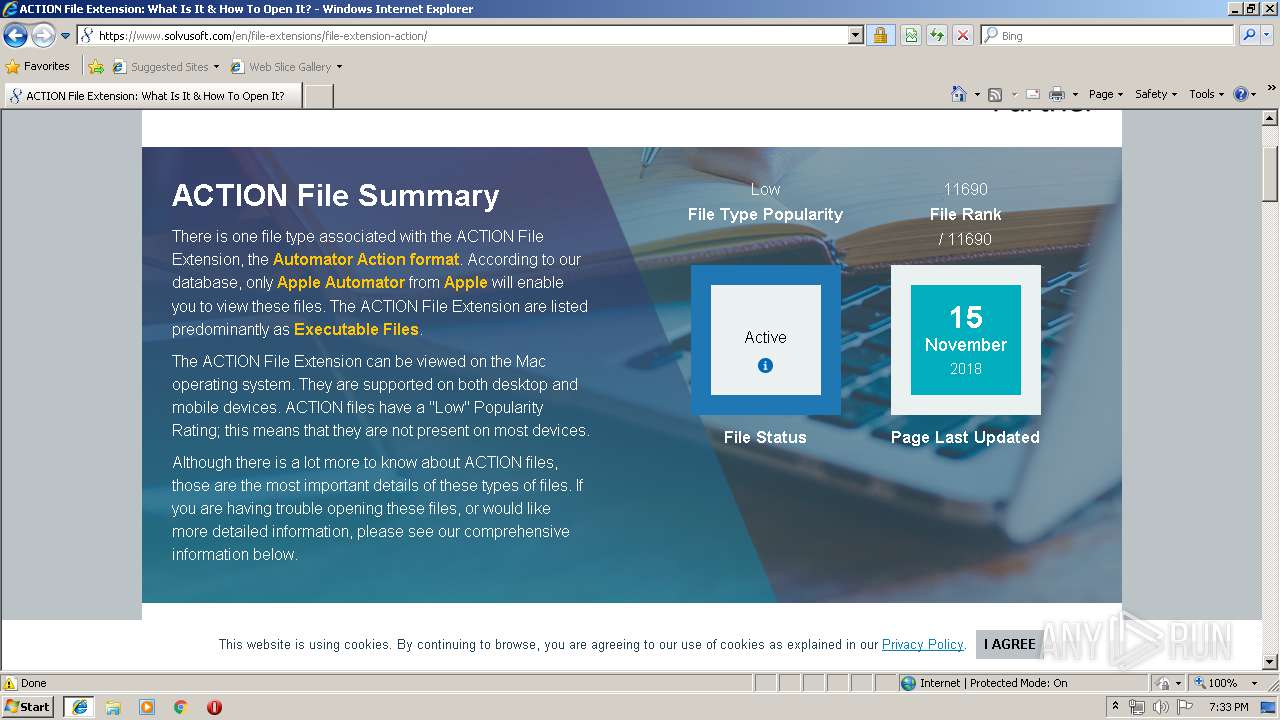
Task: Launch Windows Media Player from taskbar
Action: click(x=147, y=707)
